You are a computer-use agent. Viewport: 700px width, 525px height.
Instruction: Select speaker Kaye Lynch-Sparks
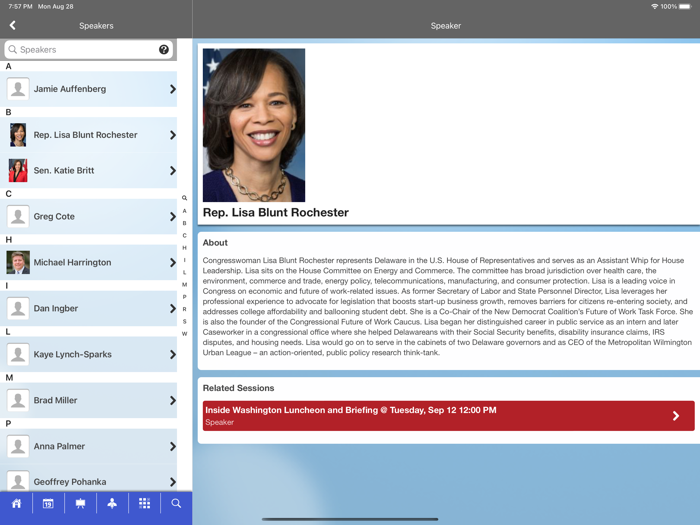pos(88,354)
